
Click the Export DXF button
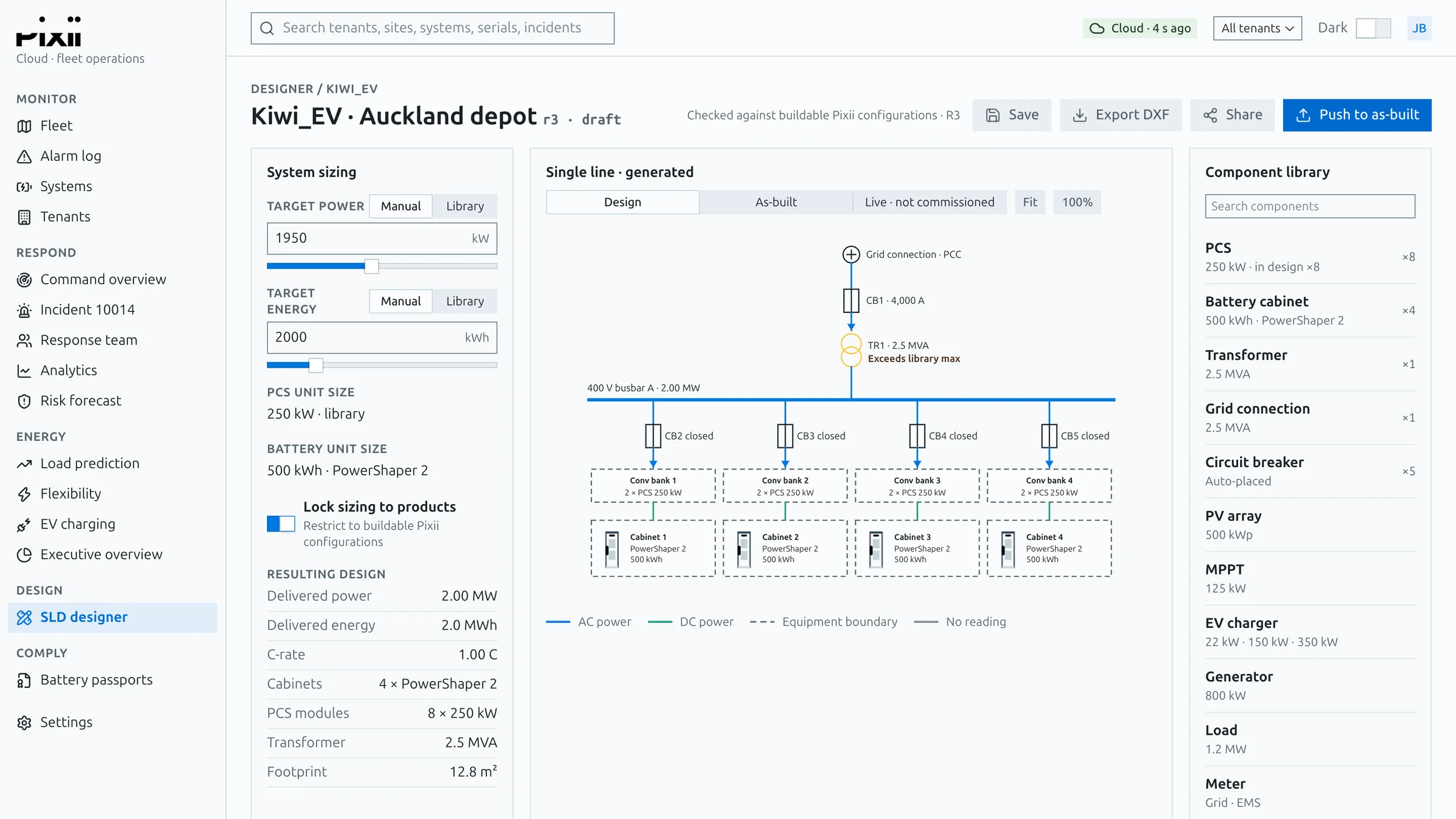[x=1121, y=115]
